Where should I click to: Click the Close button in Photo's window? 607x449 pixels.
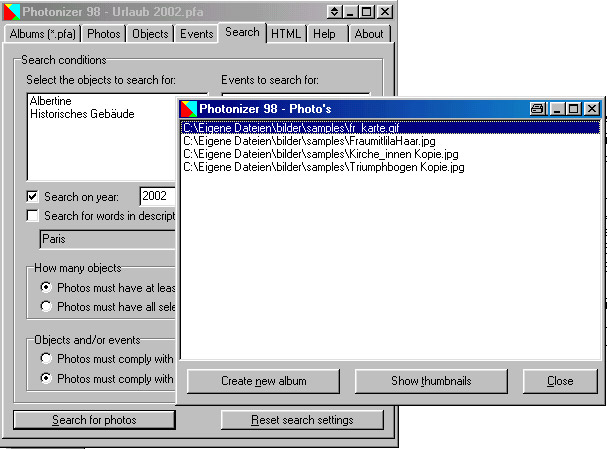(560, 381)
